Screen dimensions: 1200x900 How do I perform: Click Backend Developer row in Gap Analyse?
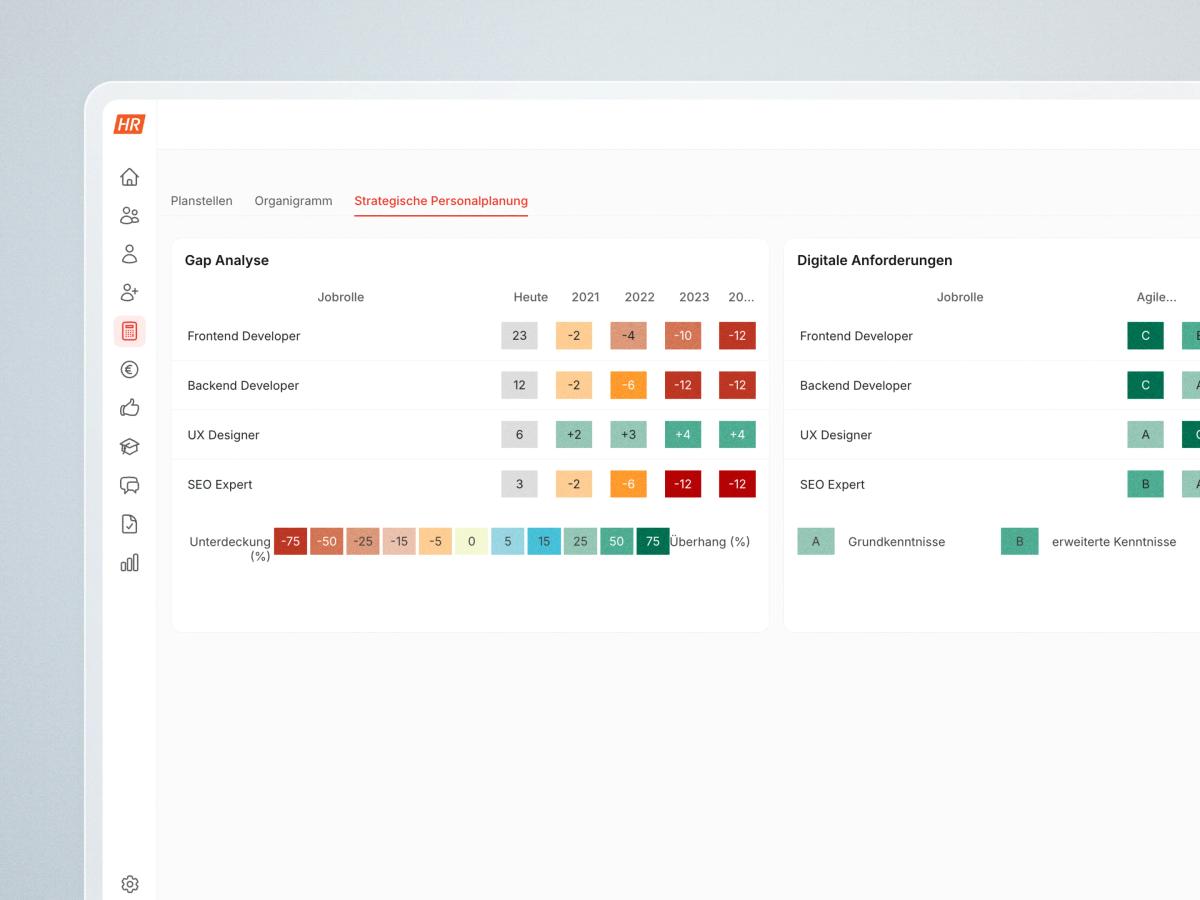pyautogui.click(x=470, y=385)
